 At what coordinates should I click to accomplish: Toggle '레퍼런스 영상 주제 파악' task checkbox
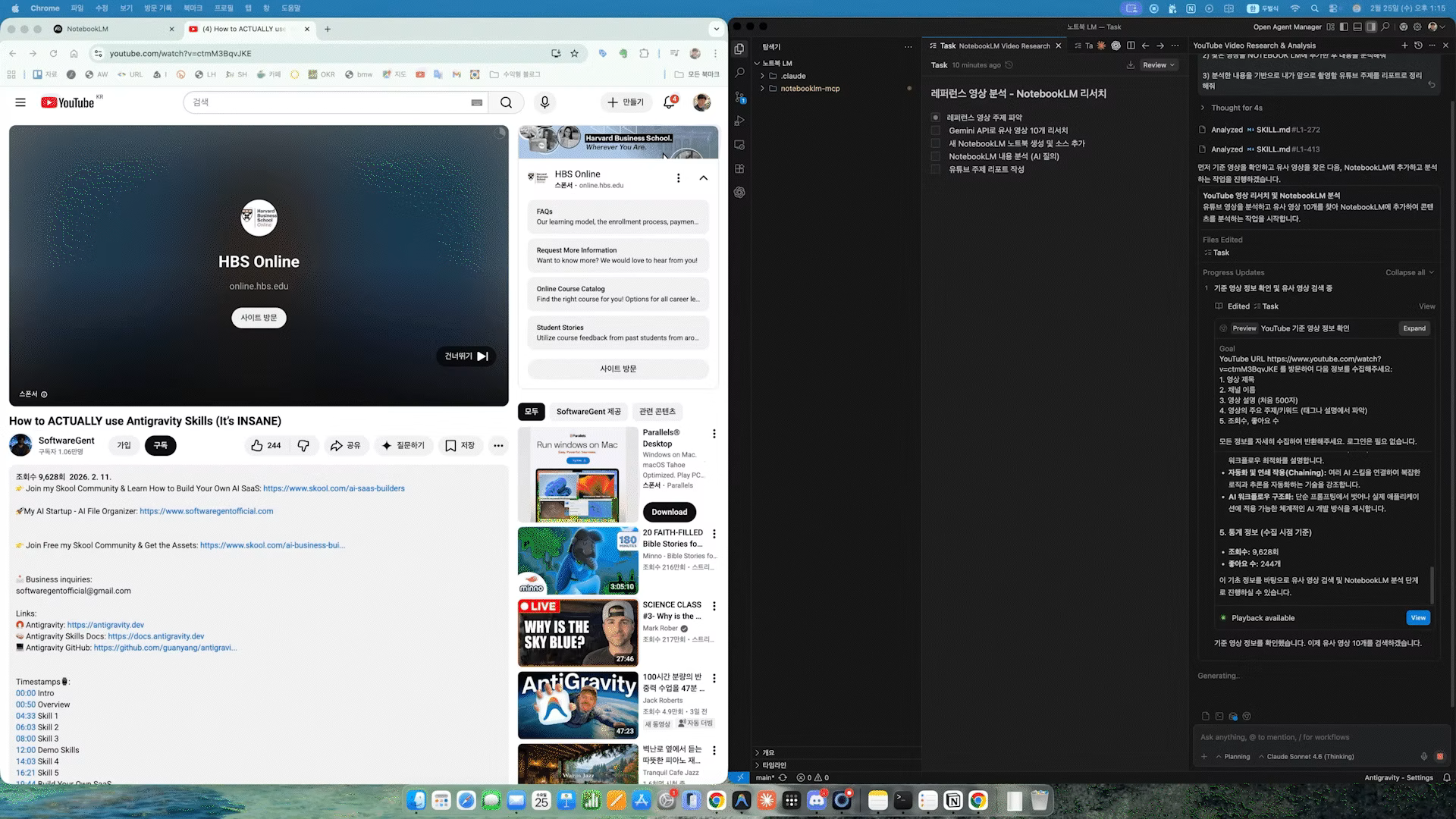click(x=935, y=118)
